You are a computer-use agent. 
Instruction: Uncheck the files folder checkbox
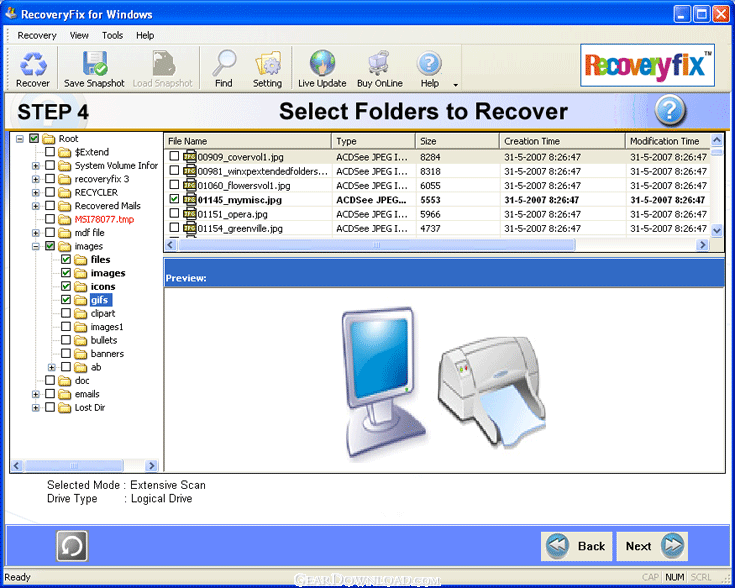pos(66,259)
